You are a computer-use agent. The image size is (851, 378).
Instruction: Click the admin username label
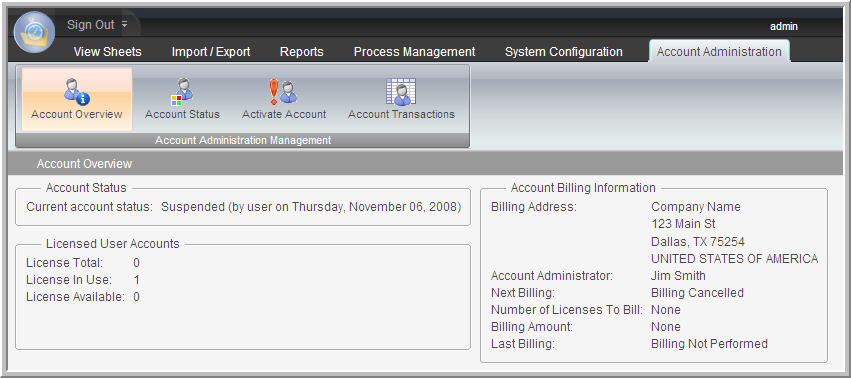[784, 26]
